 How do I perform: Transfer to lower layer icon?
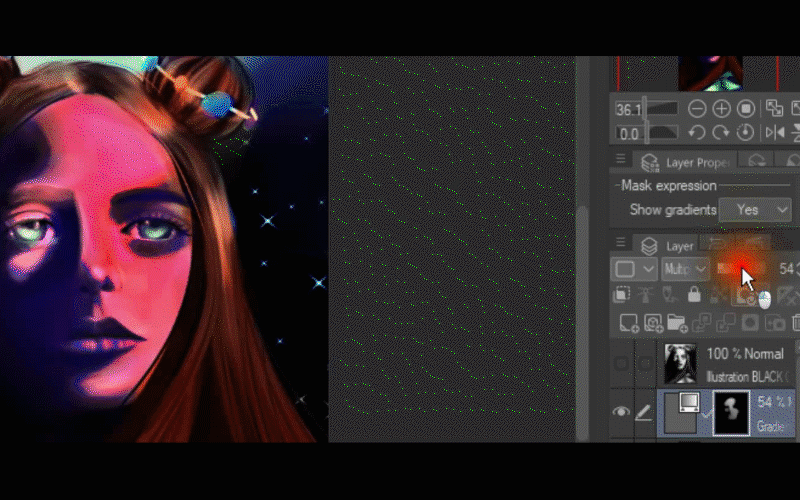(x=702, y=323)
